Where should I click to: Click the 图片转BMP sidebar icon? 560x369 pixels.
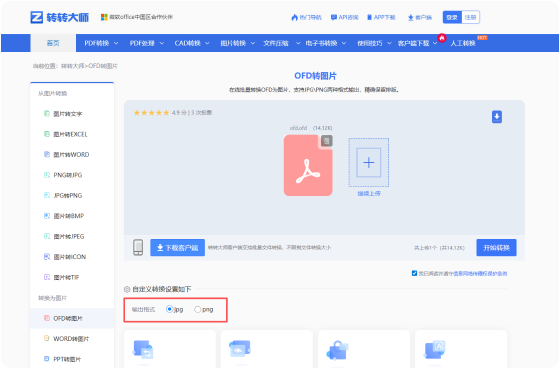click(x=47, y=216)
